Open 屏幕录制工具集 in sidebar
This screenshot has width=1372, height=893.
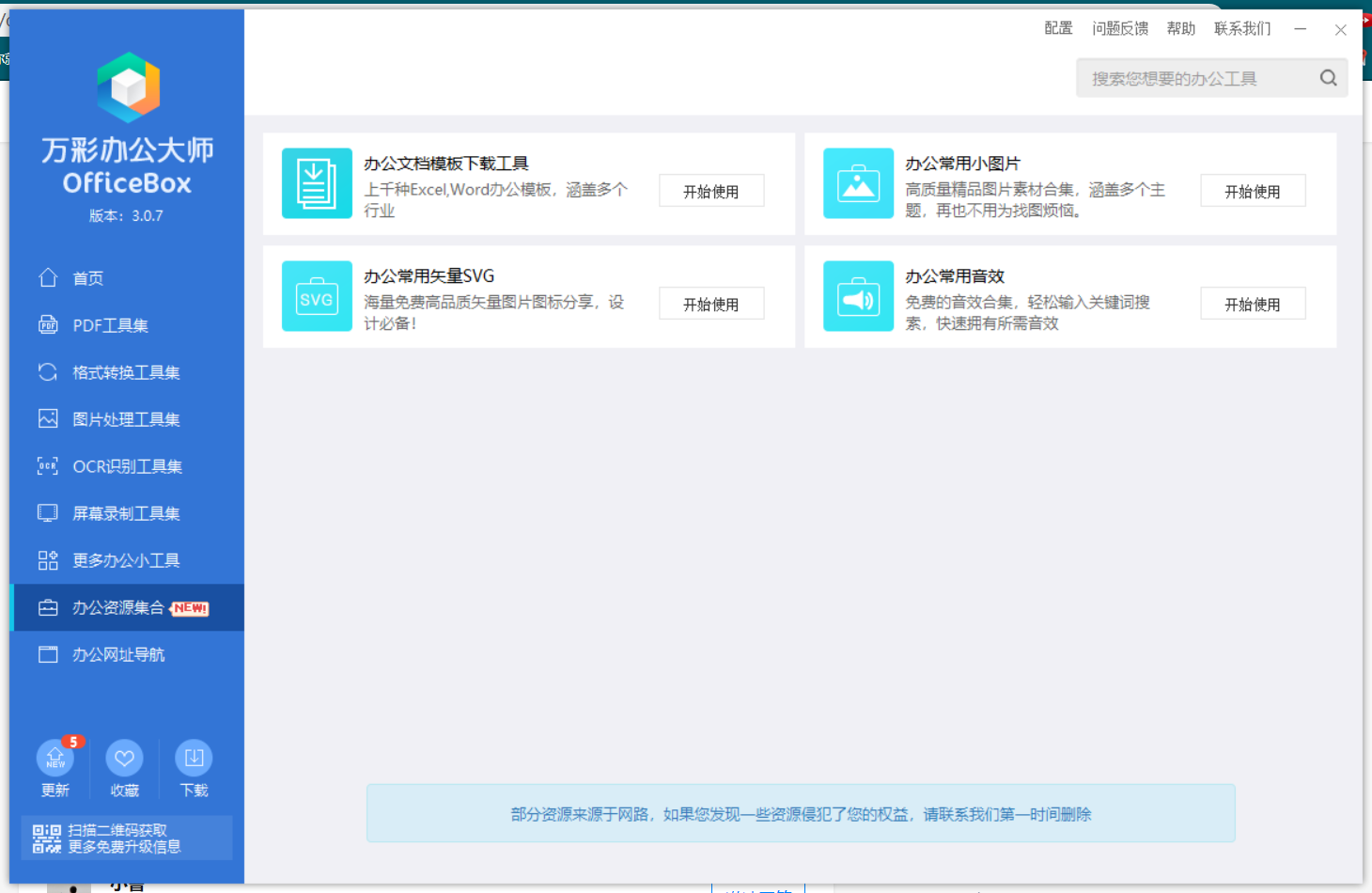(127, 513)
